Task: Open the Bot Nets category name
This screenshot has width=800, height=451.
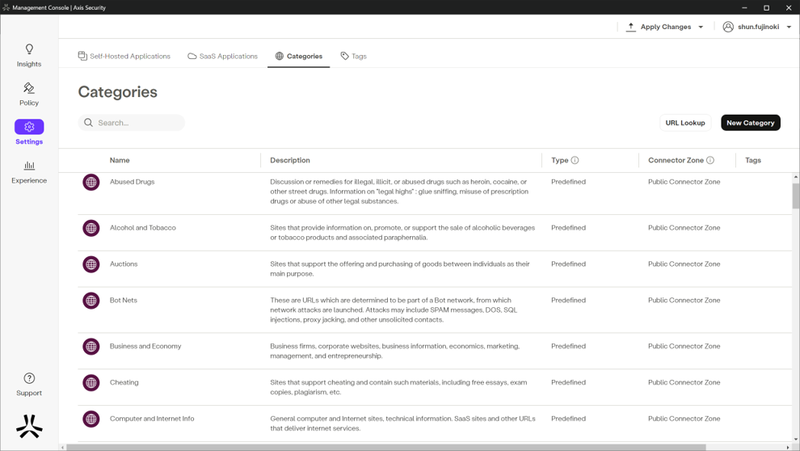Action: click(123, 300)
